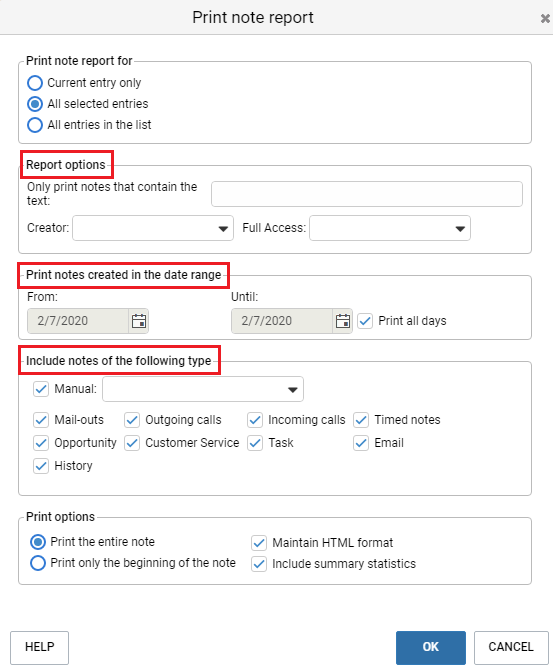The image size is (553, 672).
Task: Expand the Creator dropdown
Action: pyautogui.click(x=153, y=228)
